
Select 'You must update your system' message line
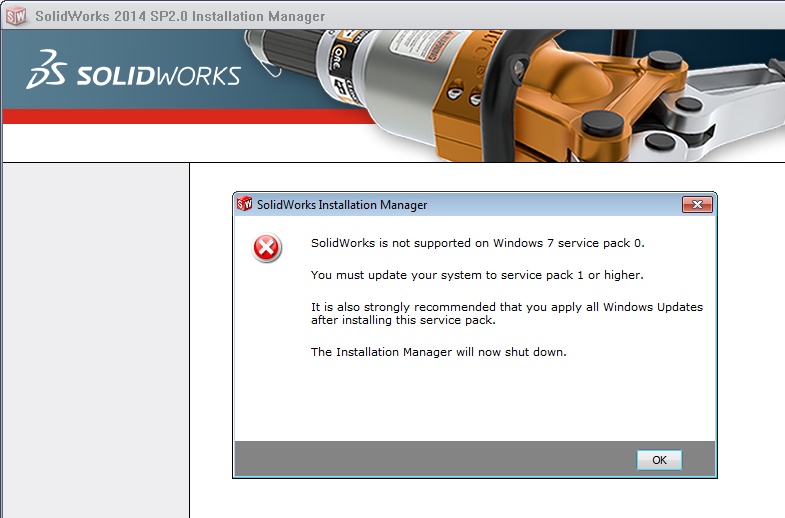tap(477, 275)
